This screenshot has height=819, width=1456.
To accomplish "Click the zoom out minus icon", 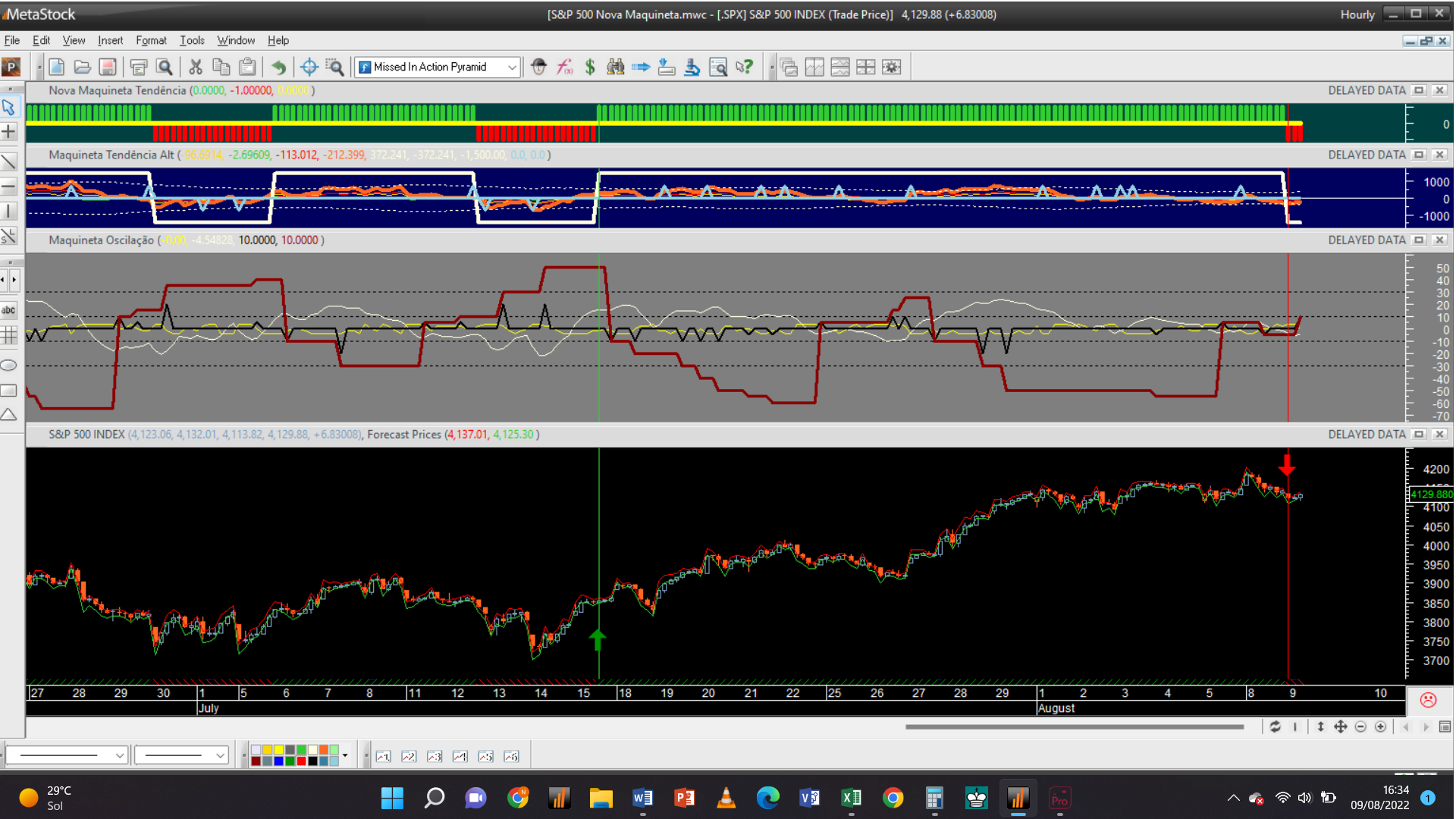I will click(x=1360, y=726).
